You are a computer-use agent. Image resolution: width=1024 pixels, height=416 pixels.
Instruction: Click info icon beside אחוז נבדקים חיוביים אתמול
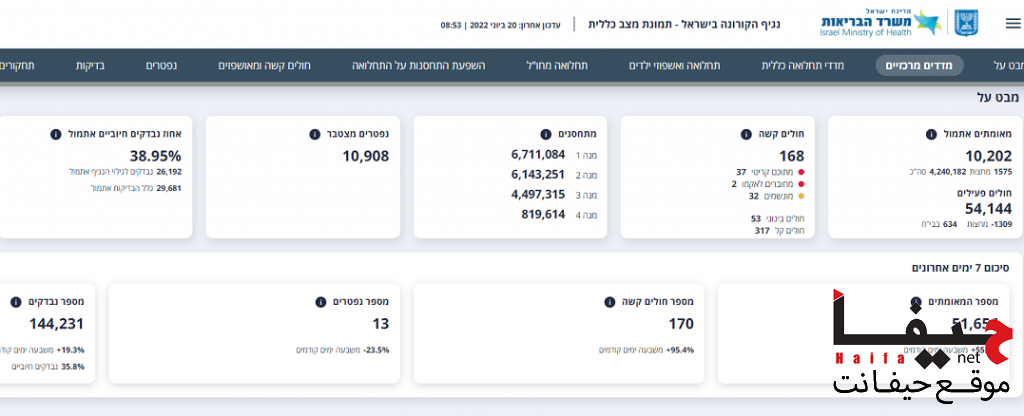coord(55,133)
